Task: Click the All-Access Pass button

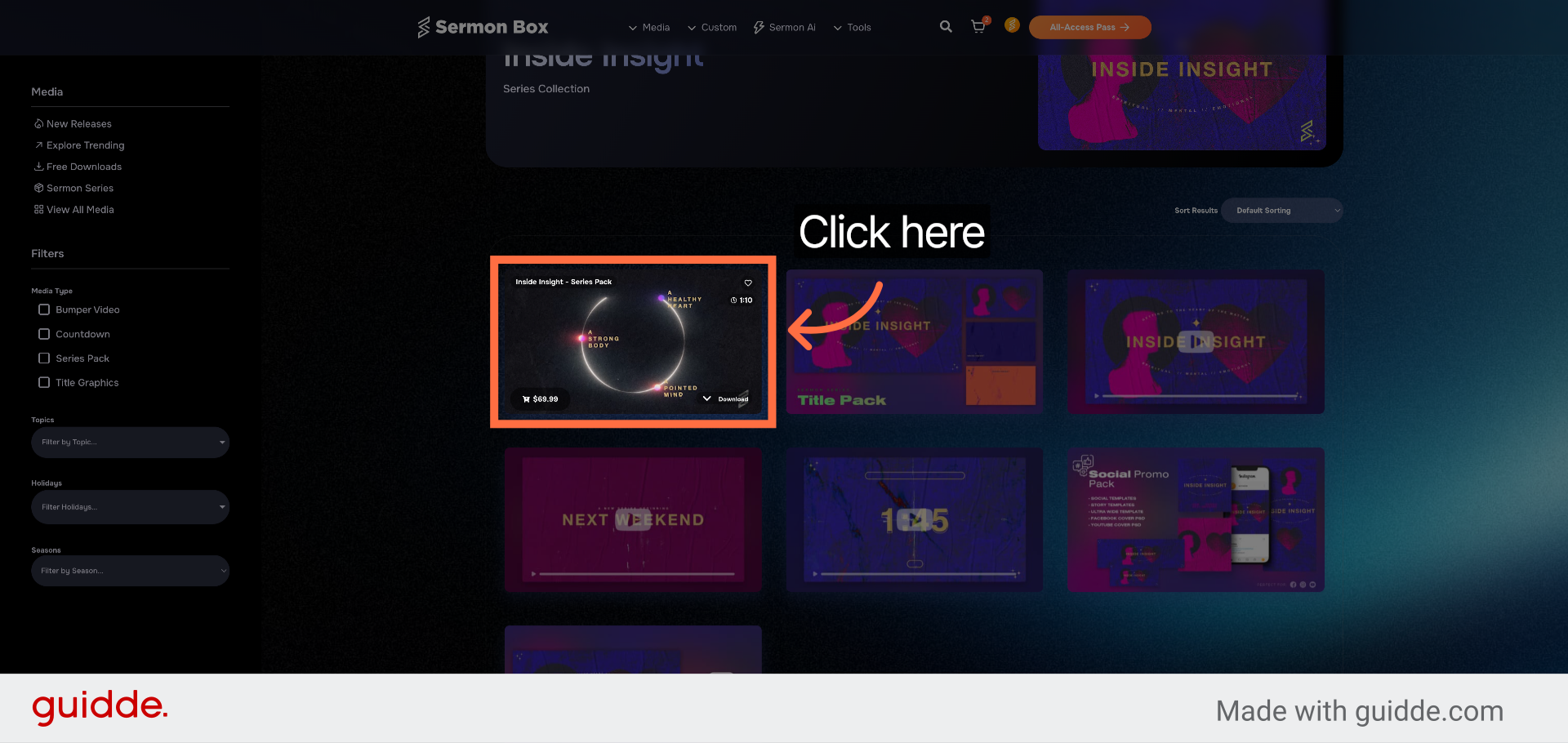Action: click(x=1089, y=27)
